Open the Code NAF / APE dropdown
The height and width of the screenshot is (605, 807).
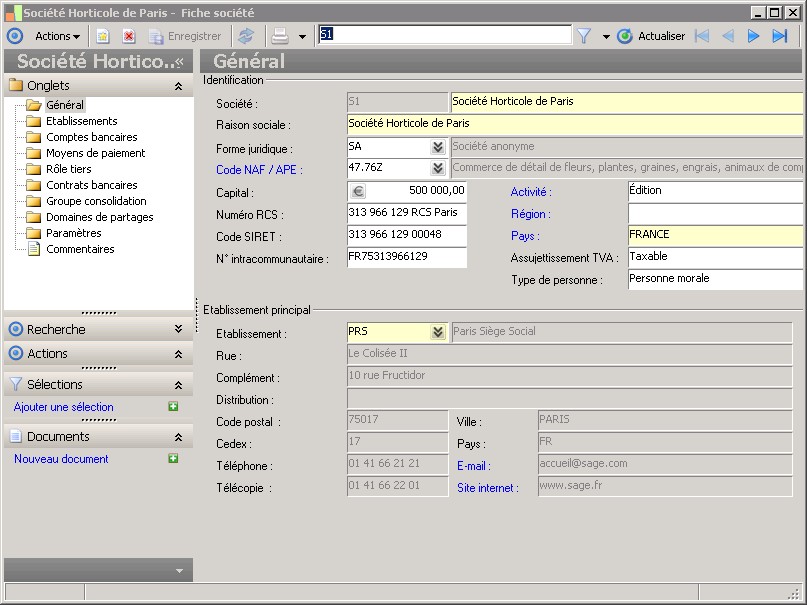437,169
